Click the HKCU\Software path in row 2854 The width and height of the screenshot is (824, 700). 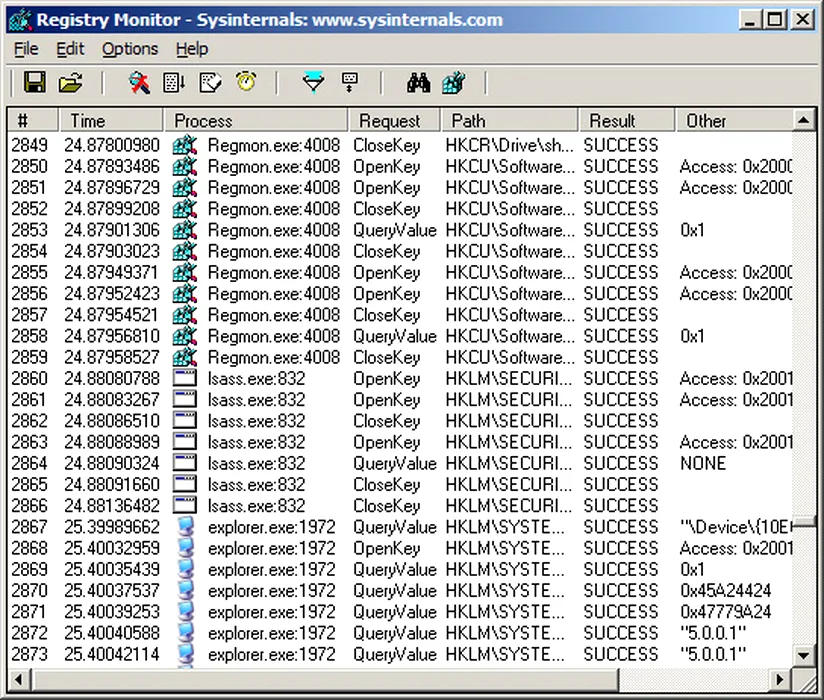tap(510, 251)
